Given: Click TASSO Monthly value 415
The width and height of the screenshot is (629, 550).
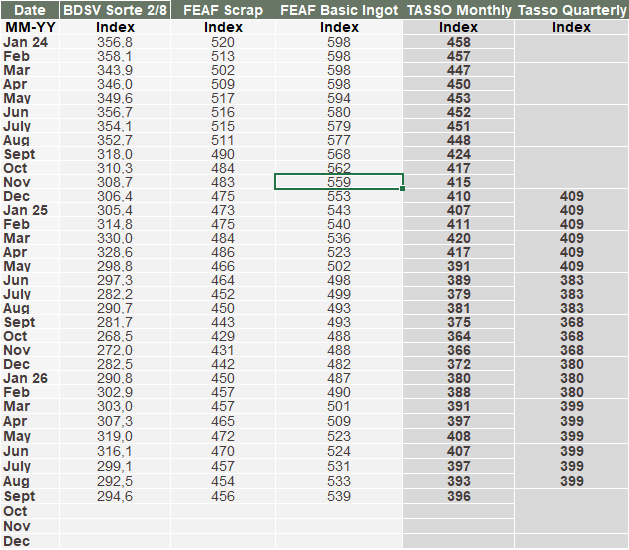Looking at the screenshot, I should [459, 182].
